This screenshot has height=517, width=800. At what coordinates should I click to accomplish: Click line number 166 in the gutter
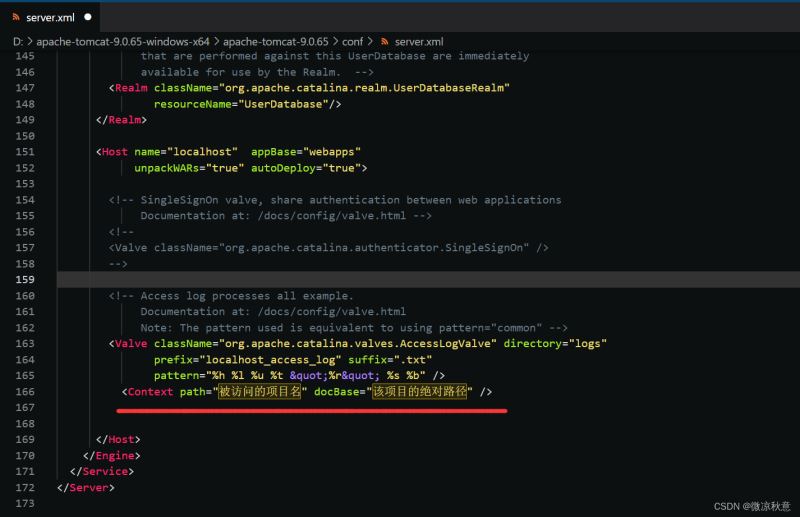25,391
